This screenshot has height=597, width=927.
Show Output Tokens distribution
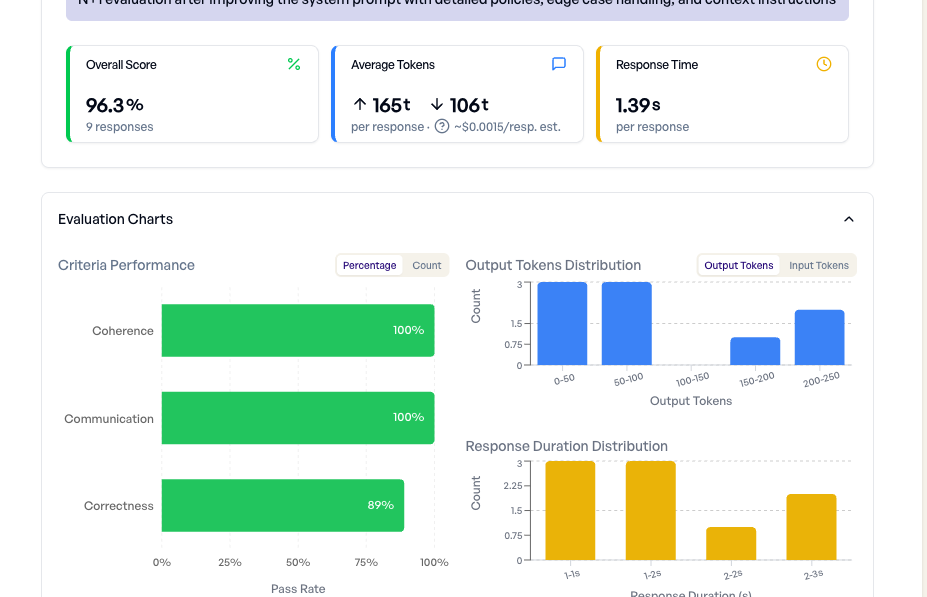738,265
